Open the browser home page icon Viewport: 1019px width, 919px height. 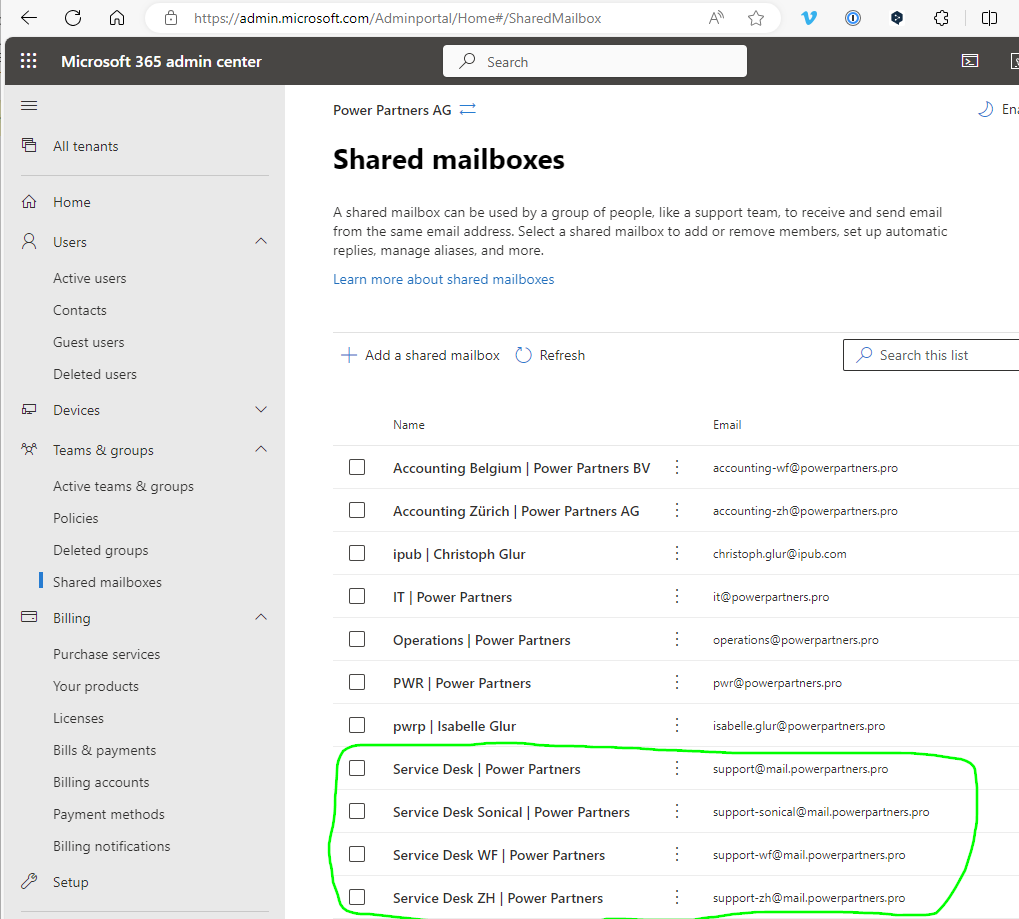pos(117,18)
